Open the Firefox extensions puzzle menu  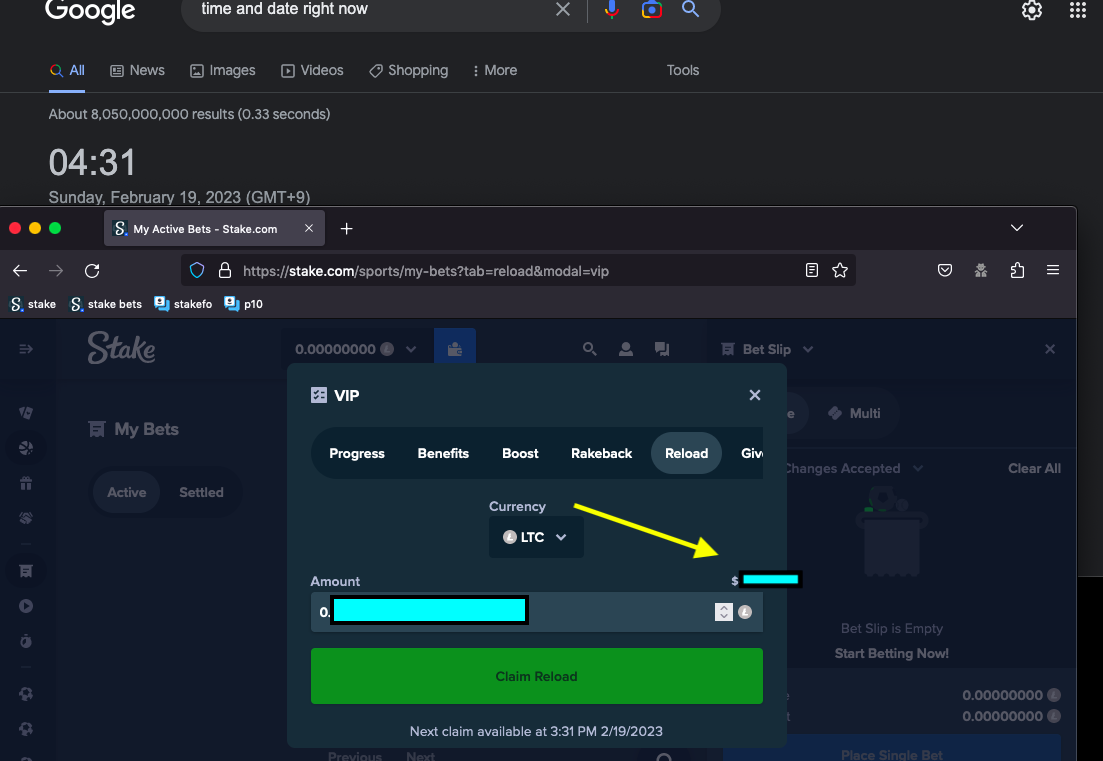[1017, 270]
